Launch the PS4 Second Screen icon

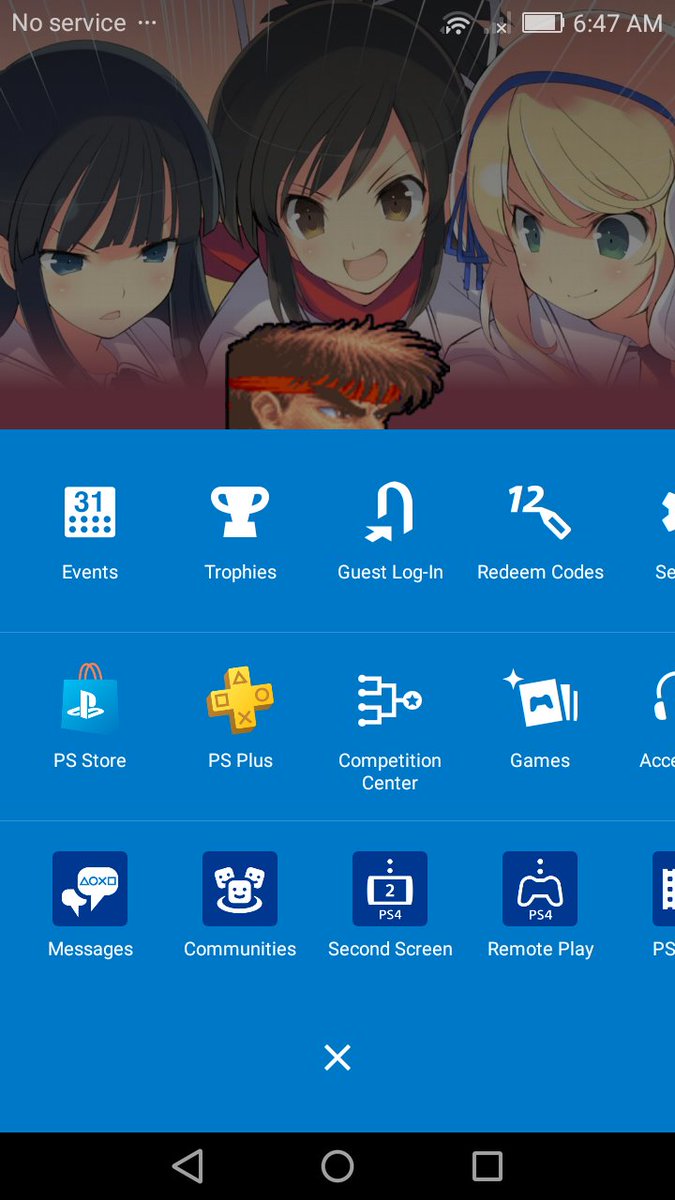390,888
